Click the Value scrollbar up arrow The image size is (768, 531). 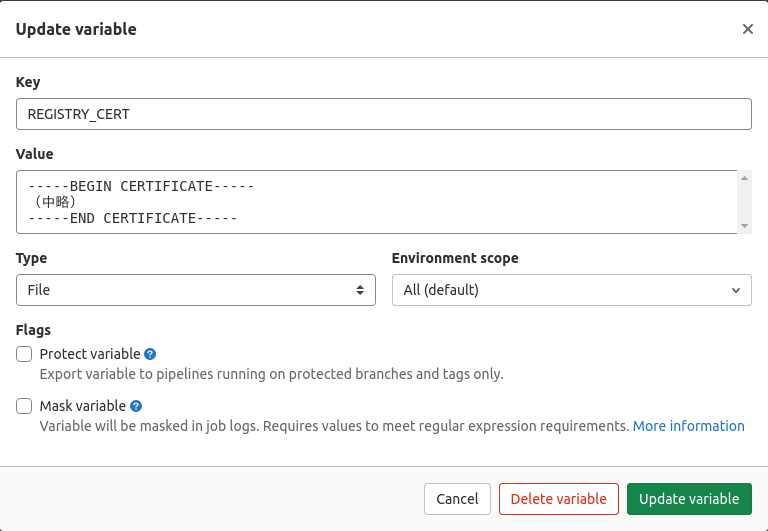(x=744, y=178)
